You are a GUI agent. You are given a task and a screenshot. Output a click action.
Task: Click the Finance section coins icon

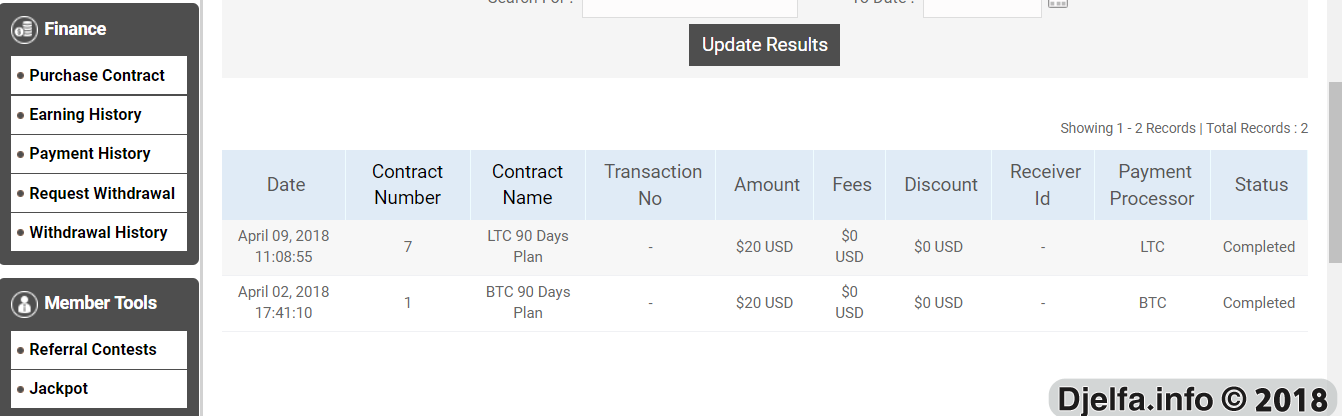(25, 29)
